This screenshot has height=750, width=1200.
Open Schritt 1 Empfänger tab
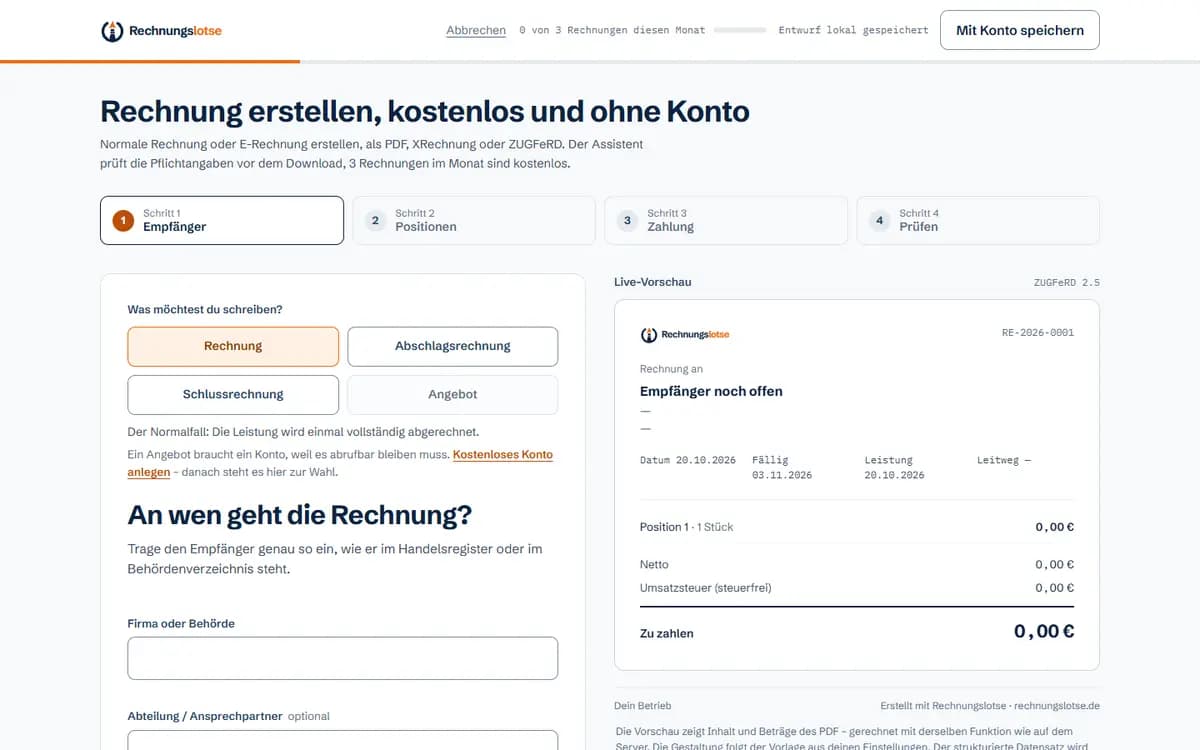point(222,220)
